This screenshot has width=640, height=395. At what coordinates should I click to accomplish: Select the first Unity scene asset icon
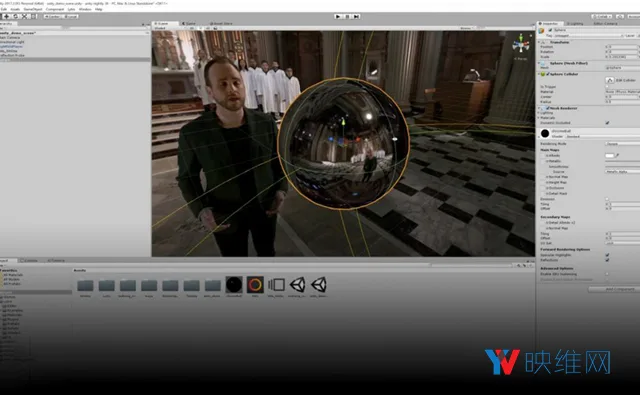298,285
